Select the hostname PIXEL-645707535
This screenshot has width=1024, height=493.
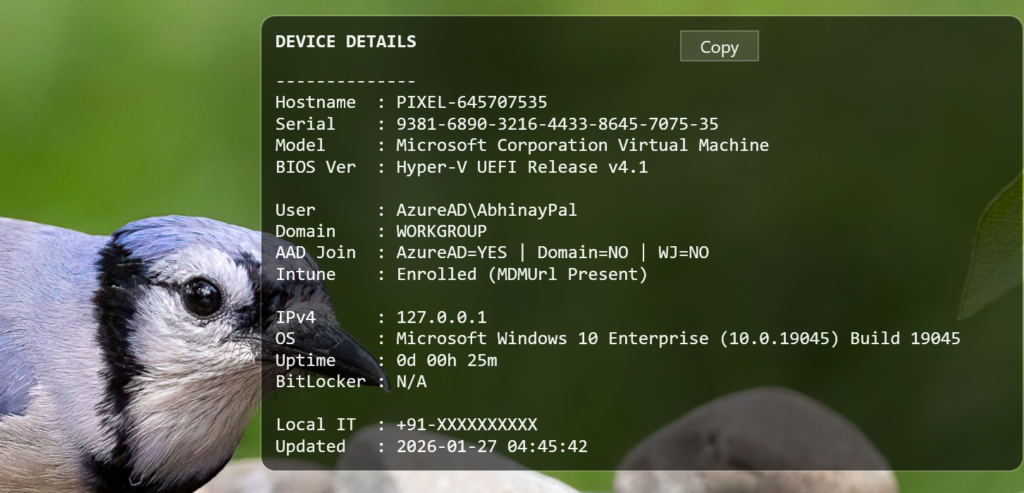(471, 102)
